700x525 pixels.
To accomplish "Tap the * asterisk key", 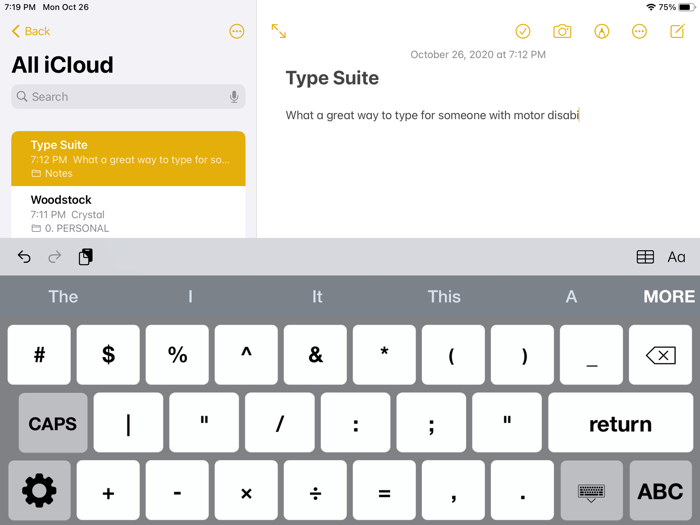I will 384,355.
